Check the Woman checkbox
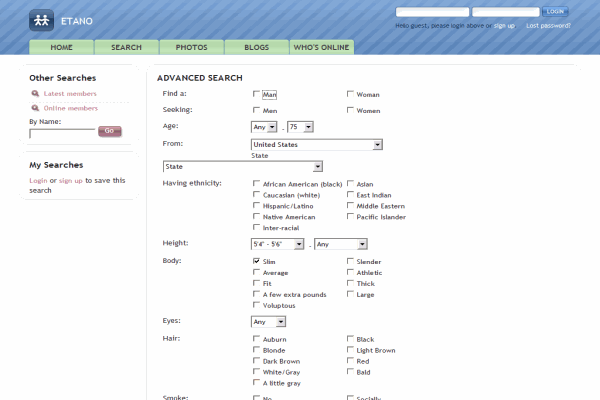Screen dimensions: 600x400 click(350, 94)
